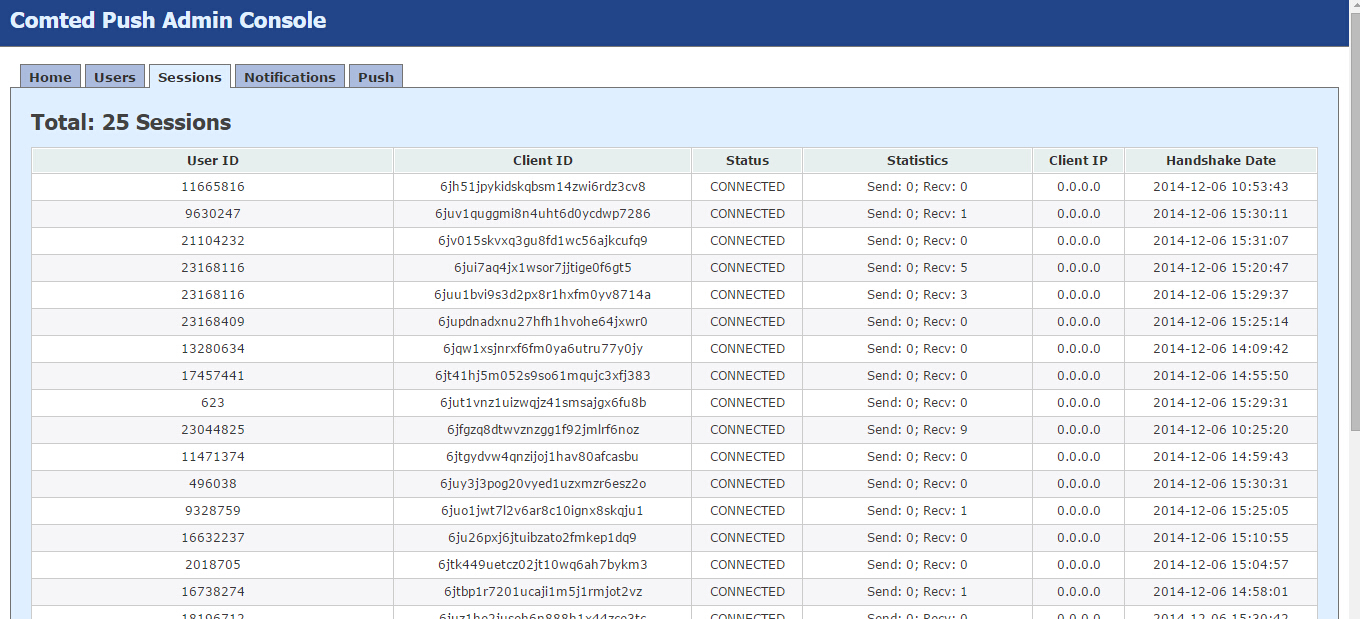Screen dimensions: 1360x619
Task: Click the Handshake Date column header
Action: point(1221,160)
